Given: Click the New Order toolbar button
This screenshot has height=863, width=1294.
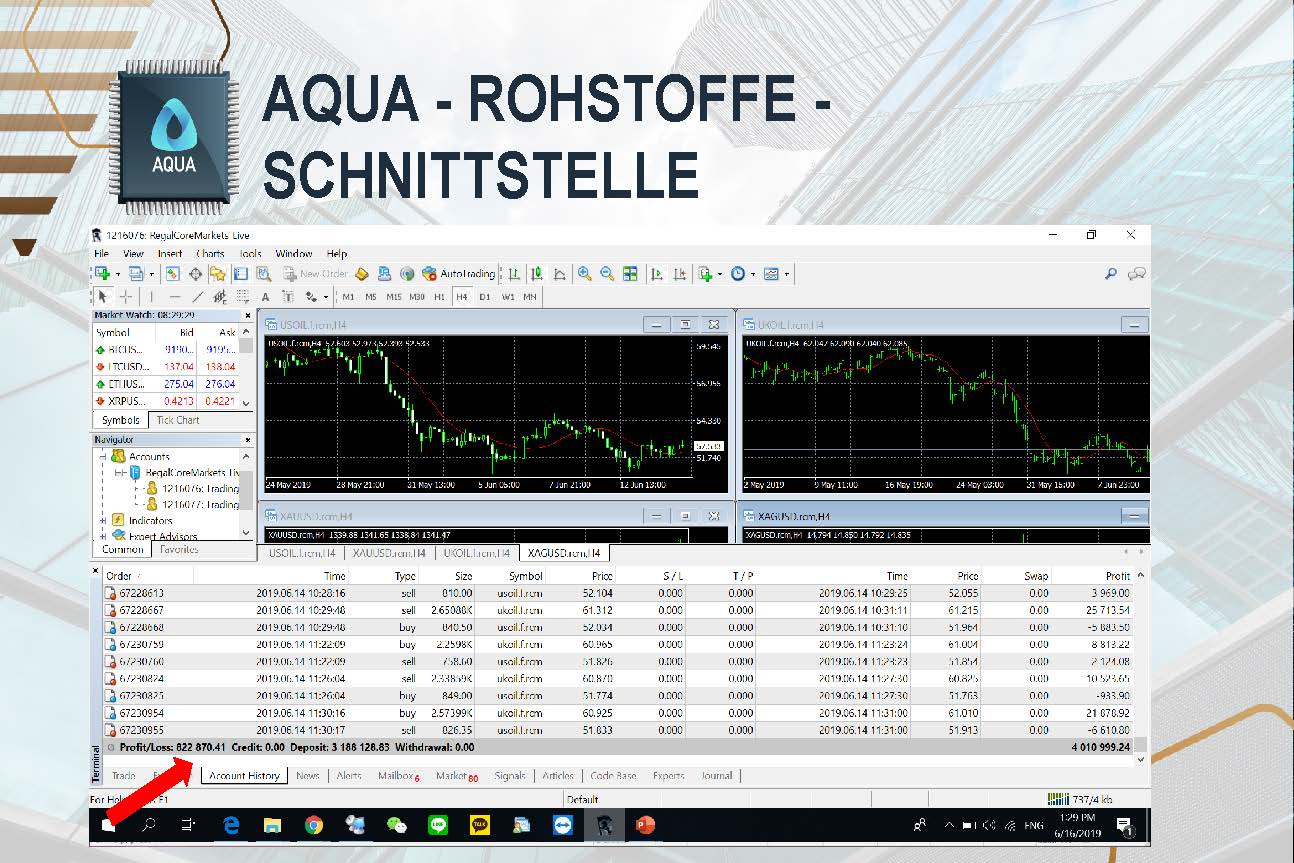Looking at the screenshot, I should [x=315, y=273].
